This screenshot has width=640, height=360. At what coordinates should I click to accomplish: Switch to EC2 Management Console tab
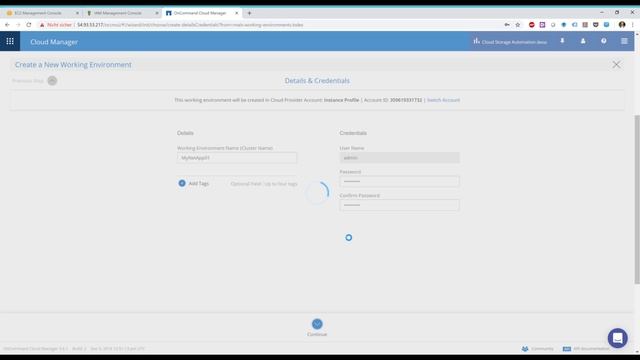tap(41, 13)
